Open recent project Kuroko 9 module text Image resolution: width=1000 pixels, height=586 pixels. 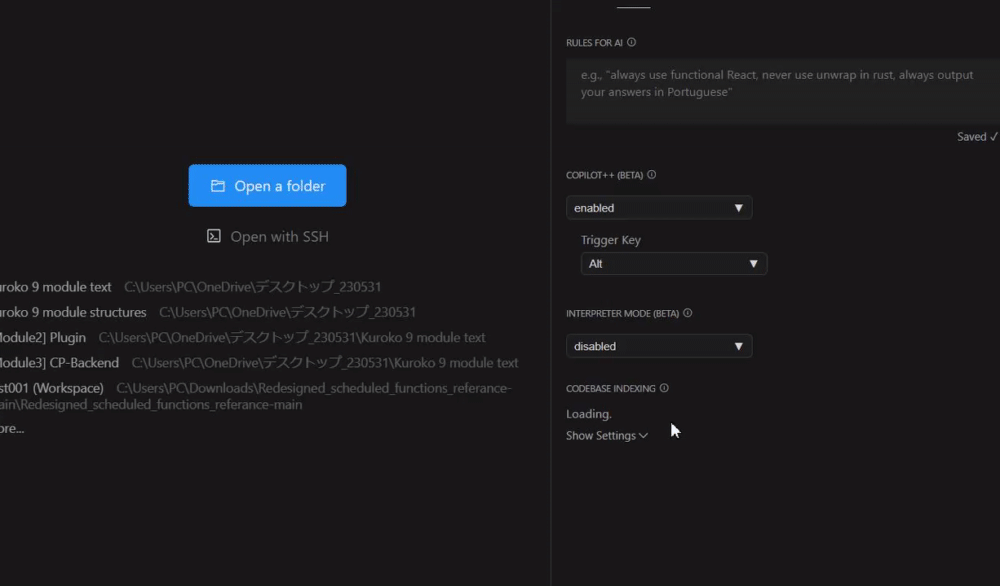point(55,287)
